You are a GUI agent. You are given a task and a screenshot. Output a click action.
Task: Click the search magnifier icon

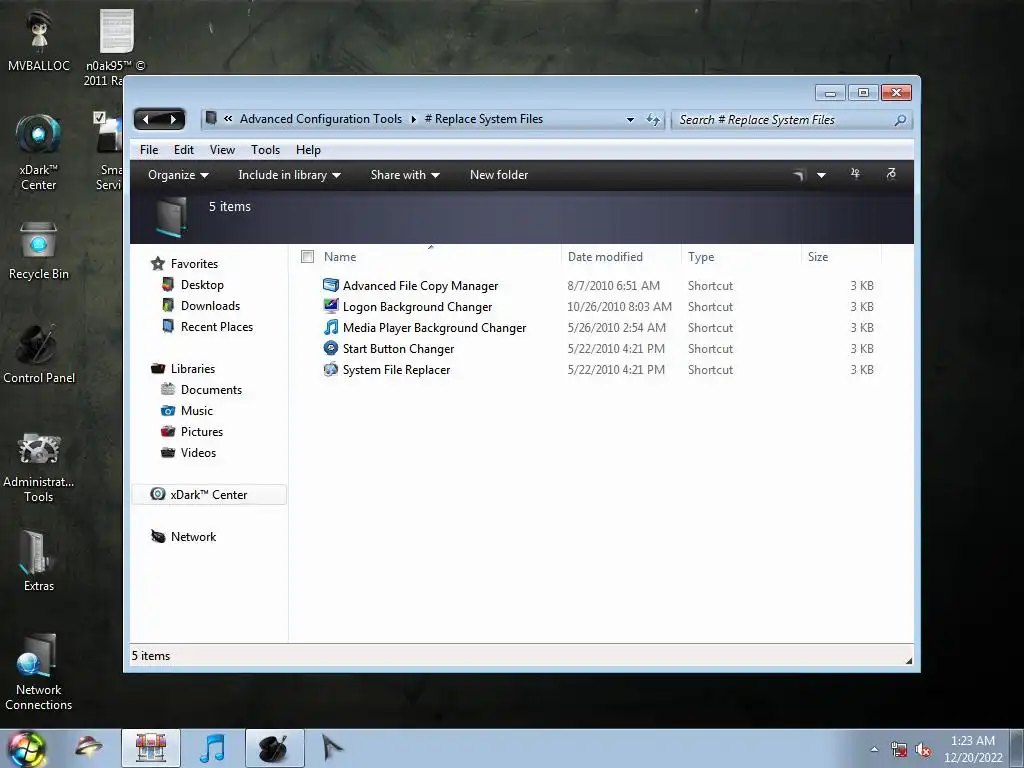pyautogui.click(x=900, y=120)
